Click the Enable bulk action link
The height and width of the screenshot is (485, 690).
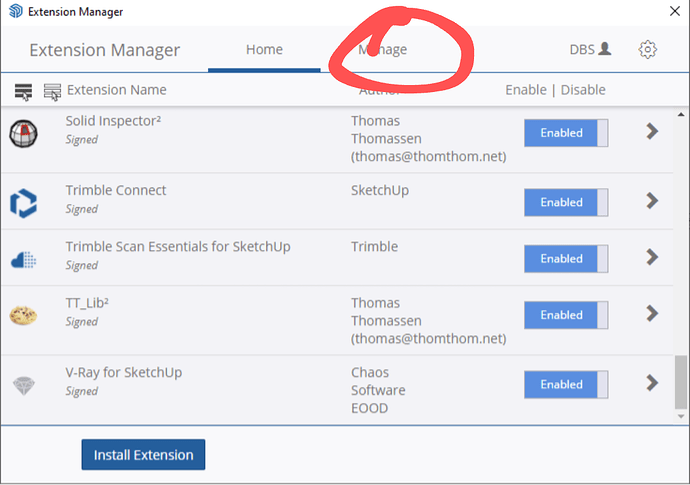[x=525, y=90]
